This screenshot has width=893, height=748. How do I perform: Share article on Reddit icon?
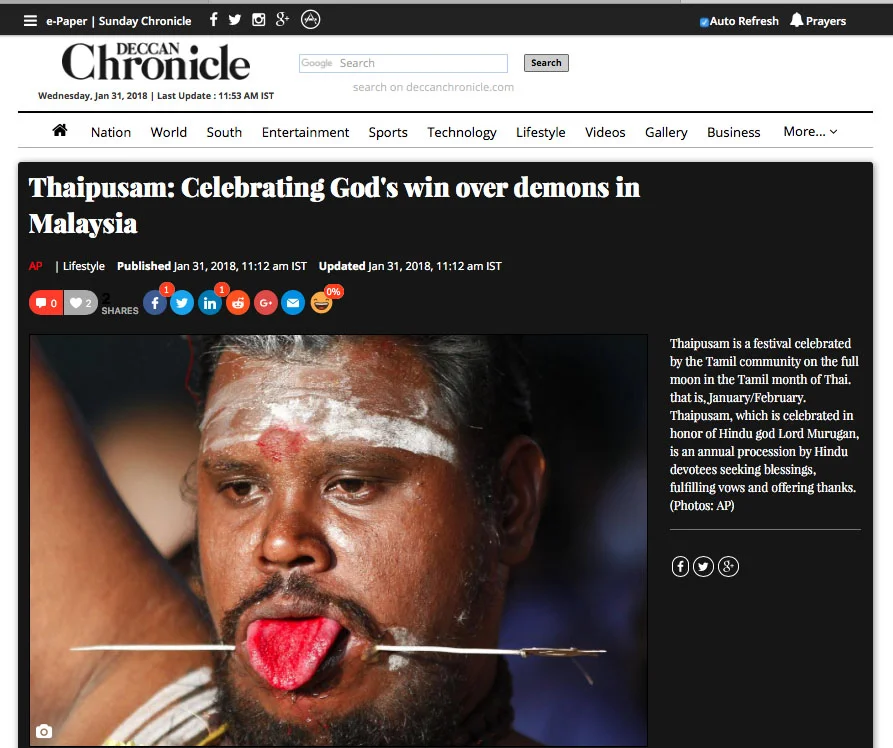pos(238,303)
